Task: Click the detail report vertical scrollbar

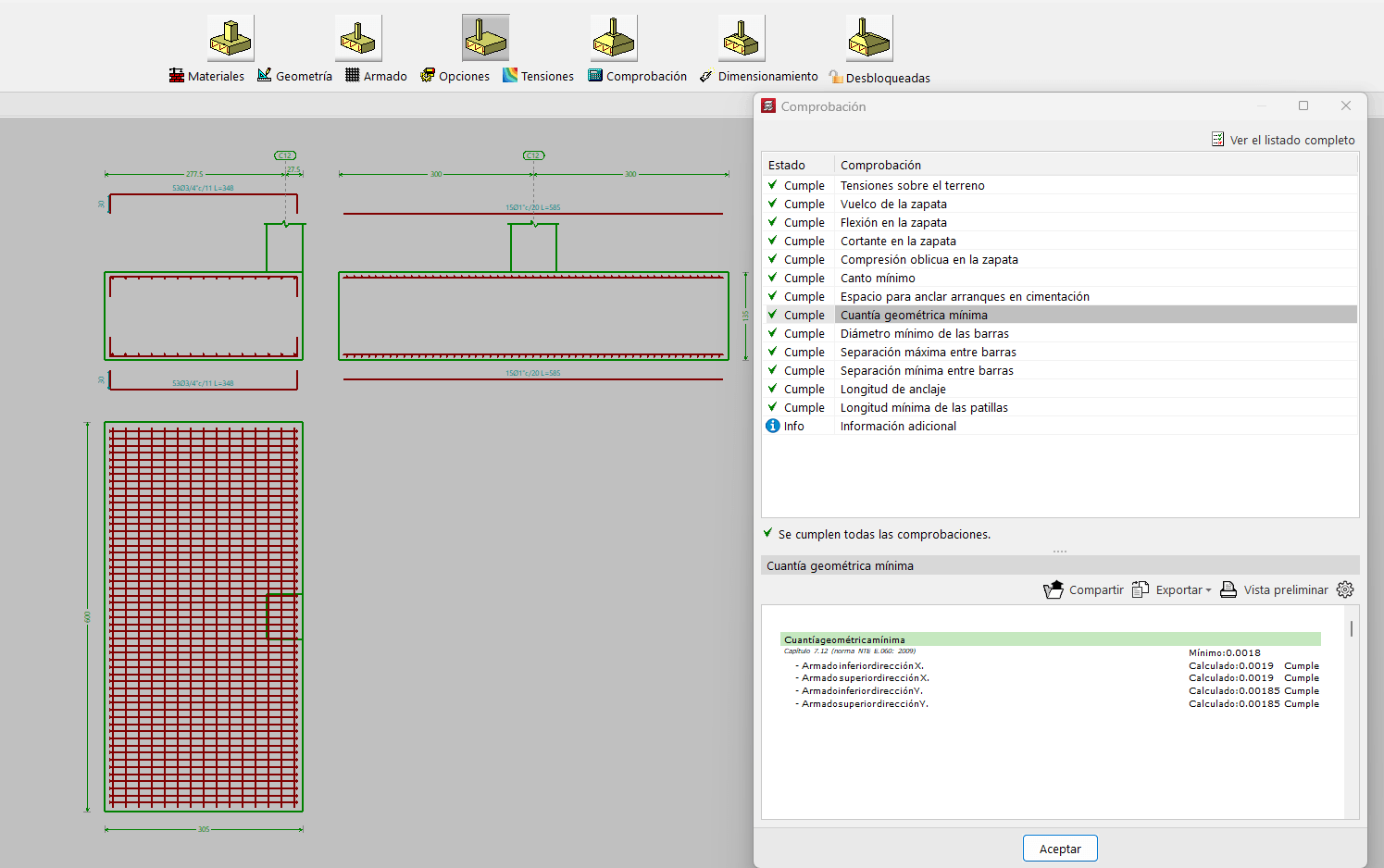Action: click(x=1352, y=629)
